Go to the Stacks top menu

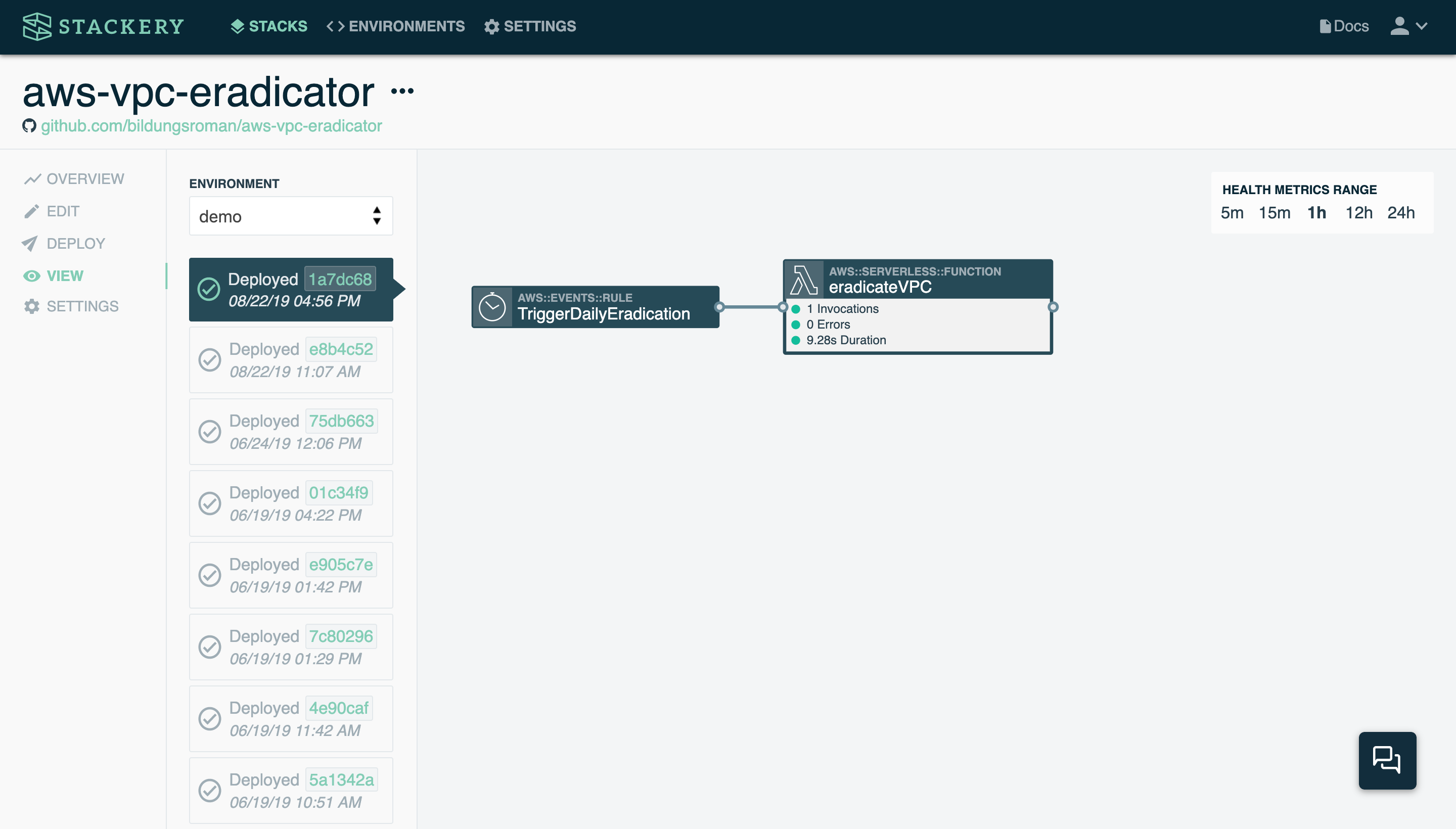(269, 26)
